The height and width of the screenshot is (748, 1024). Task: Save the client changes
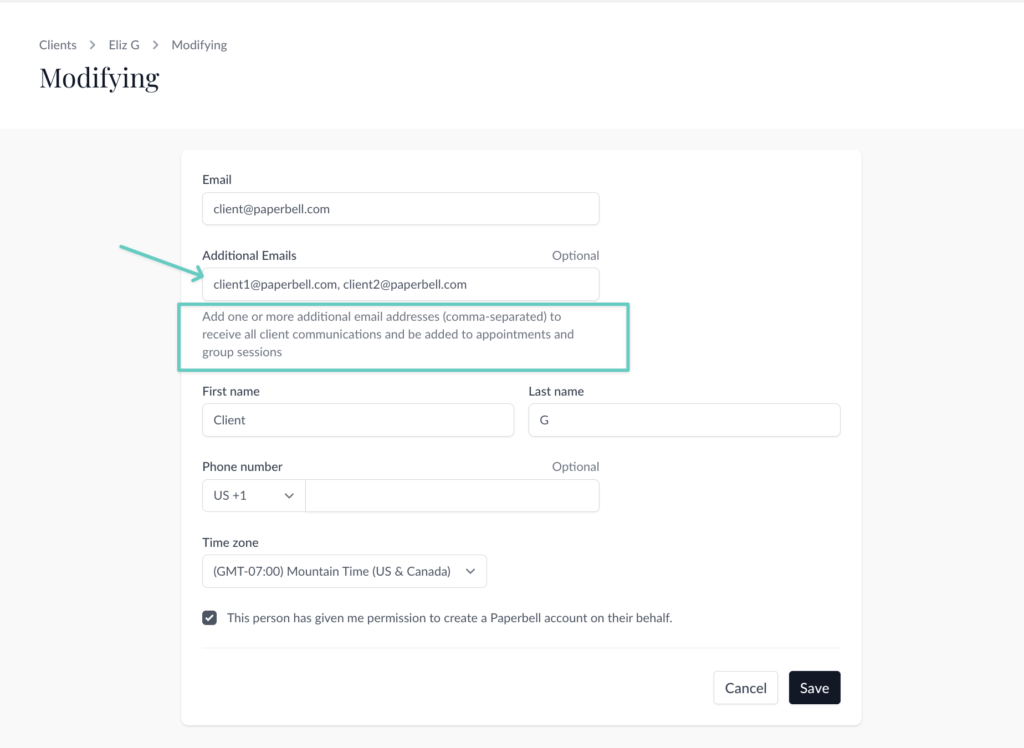pos(814,688)
